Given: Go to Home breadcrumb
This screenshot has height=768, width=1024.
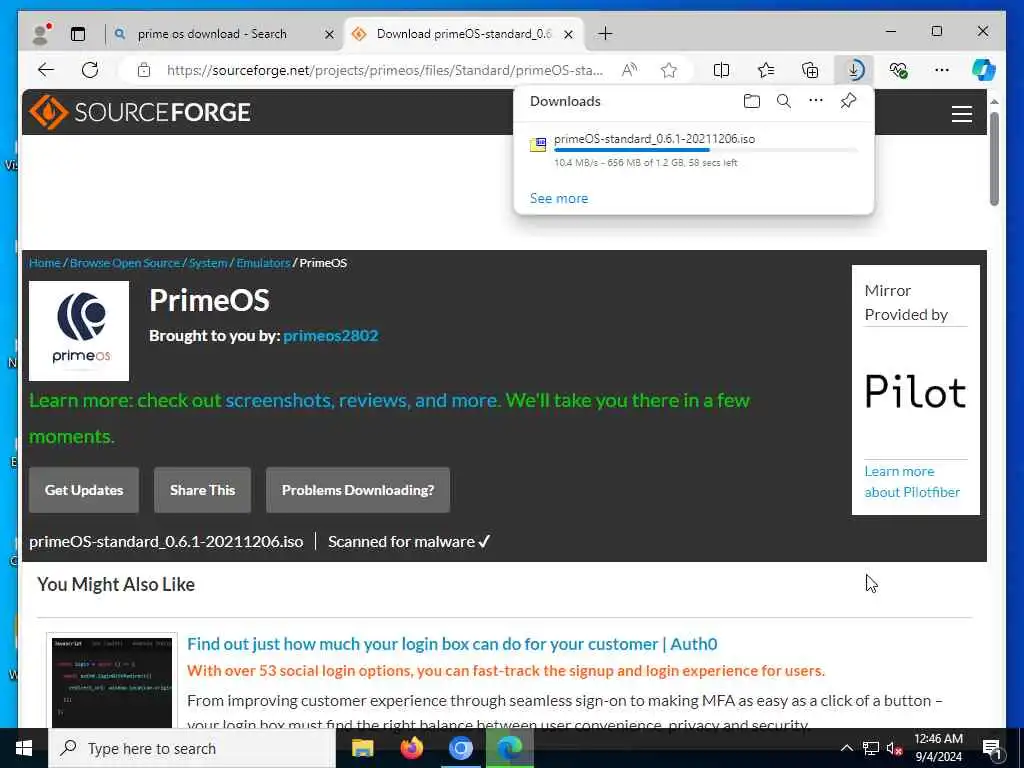Looking at the screenshot, I should point(44,263).
